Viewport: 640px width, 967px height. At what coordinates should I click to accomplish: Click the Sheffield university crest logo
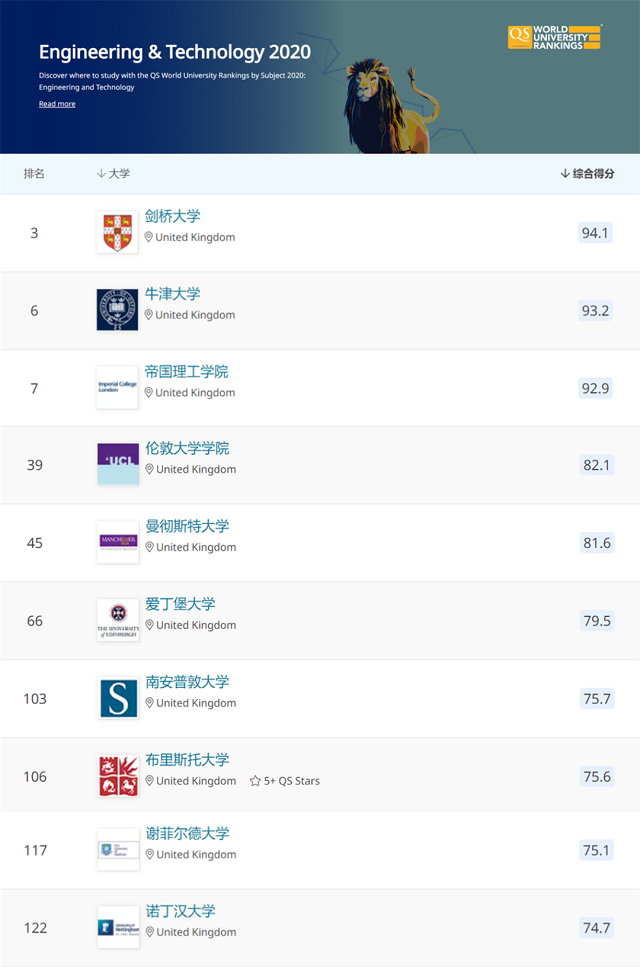point(117,853)
